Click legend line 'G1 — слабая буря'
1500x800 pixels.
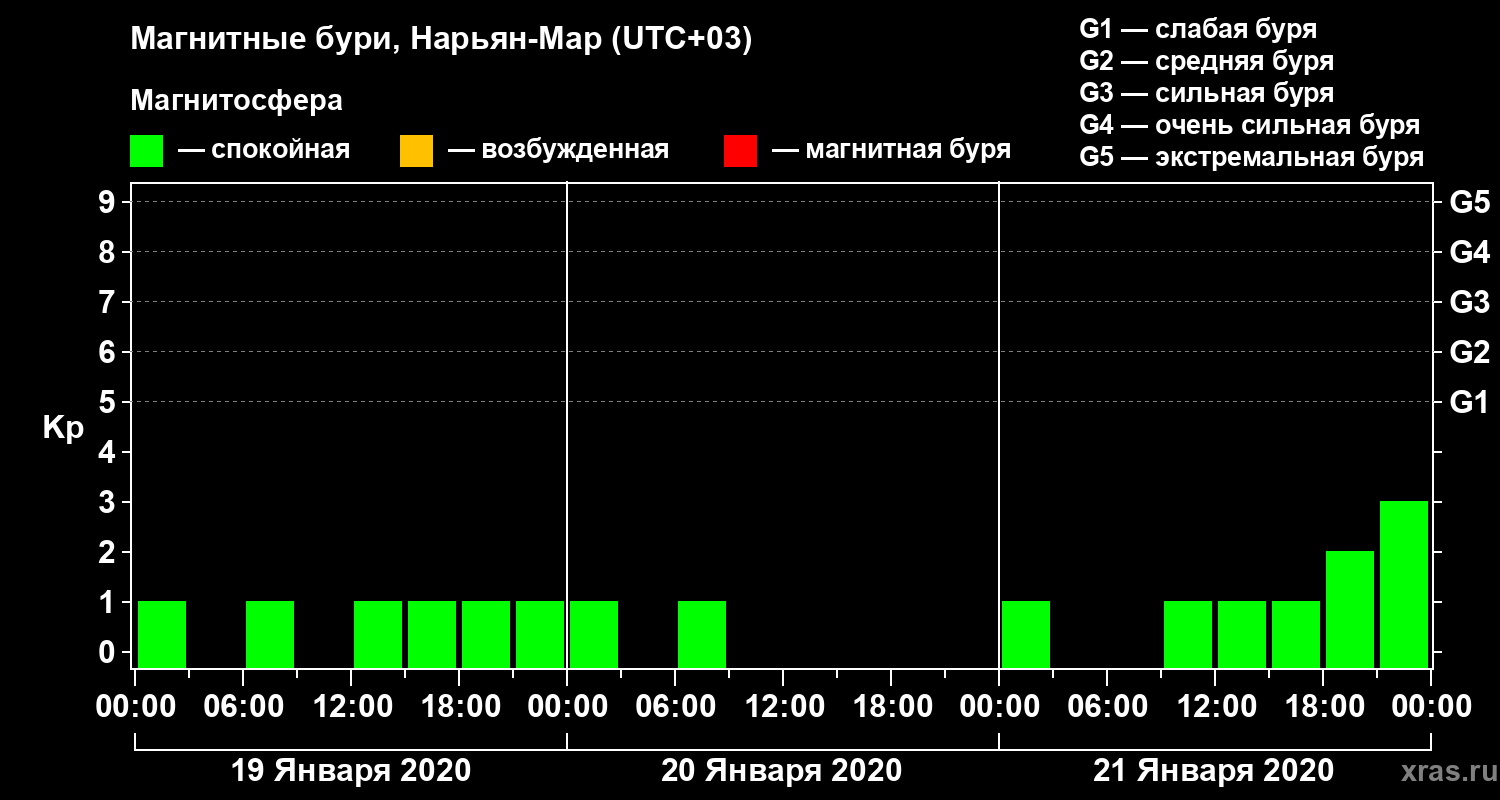coord(1198,28)
